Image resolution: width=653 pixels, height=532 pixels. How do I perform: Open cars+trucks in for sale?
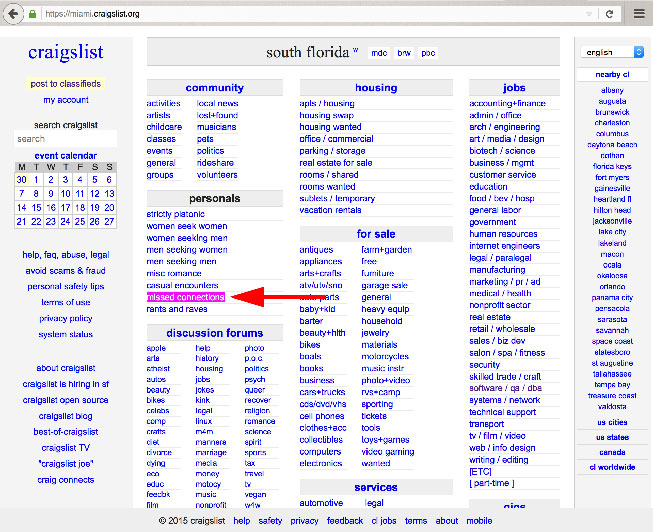[322, 392]
